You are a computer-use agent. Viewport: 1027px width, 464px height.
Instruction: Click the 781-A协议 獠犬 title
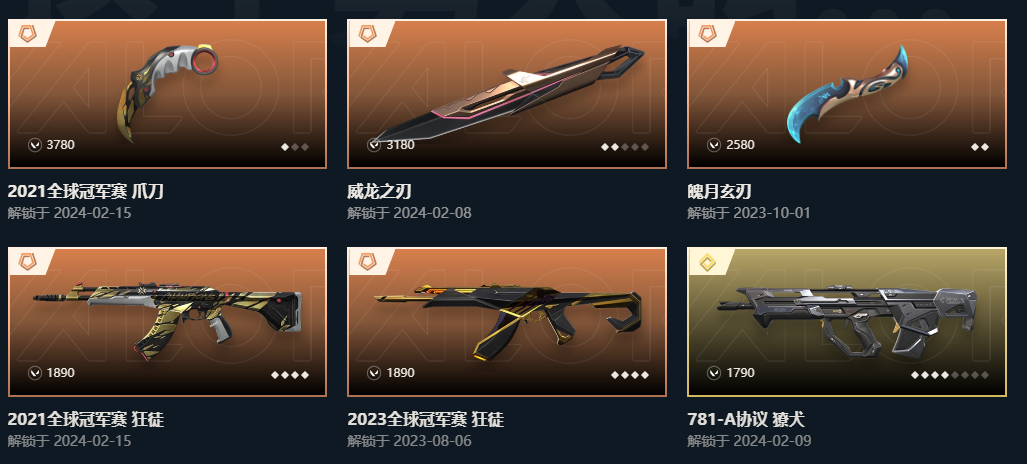(x=746, y=419)
